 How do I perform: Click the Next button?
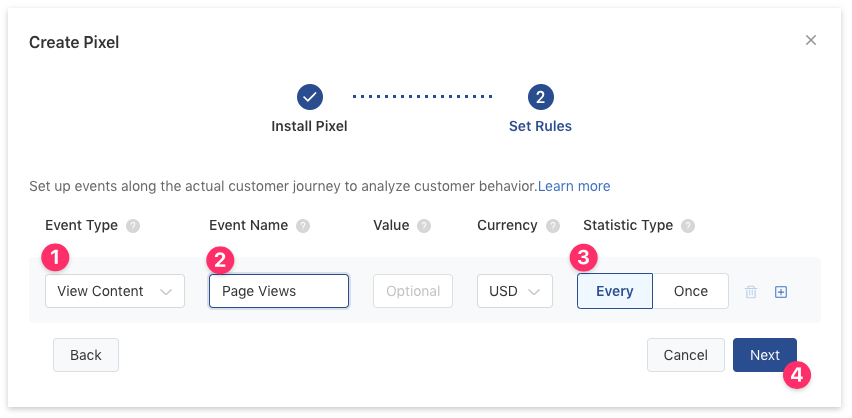tap(764, 355)
